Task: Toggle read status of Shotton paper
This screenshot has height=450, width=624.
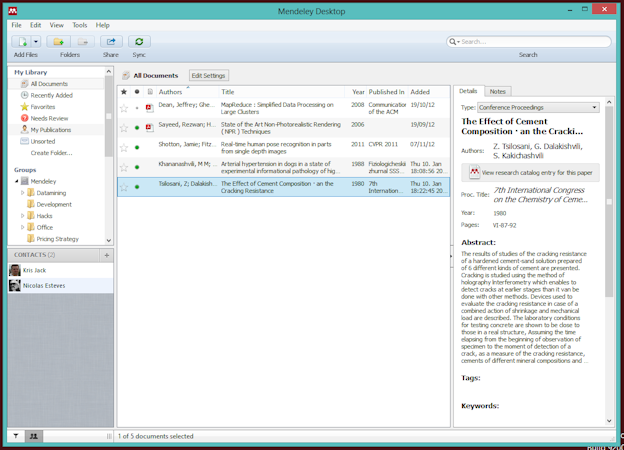Action: [x=137, y=148]
